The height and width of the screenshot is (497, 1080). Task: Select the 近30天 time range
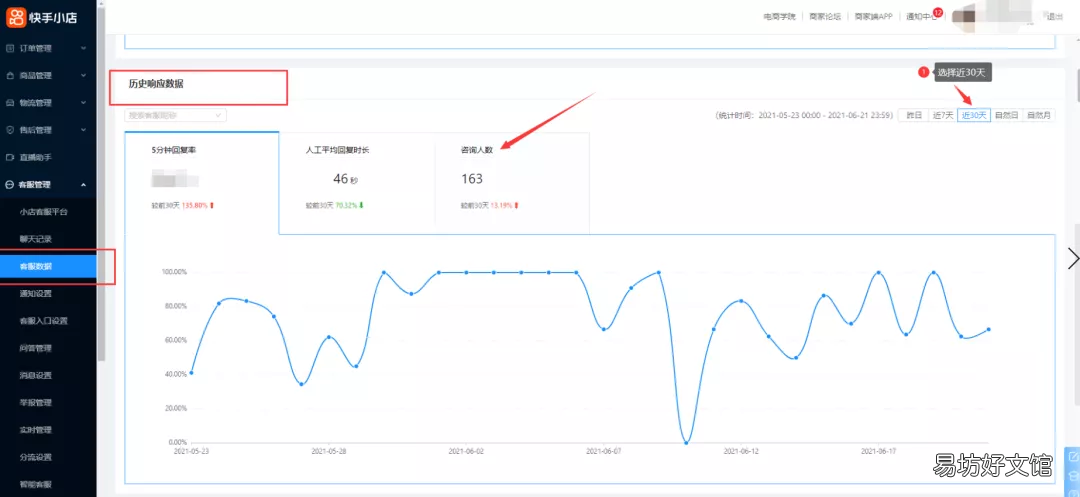974,116
